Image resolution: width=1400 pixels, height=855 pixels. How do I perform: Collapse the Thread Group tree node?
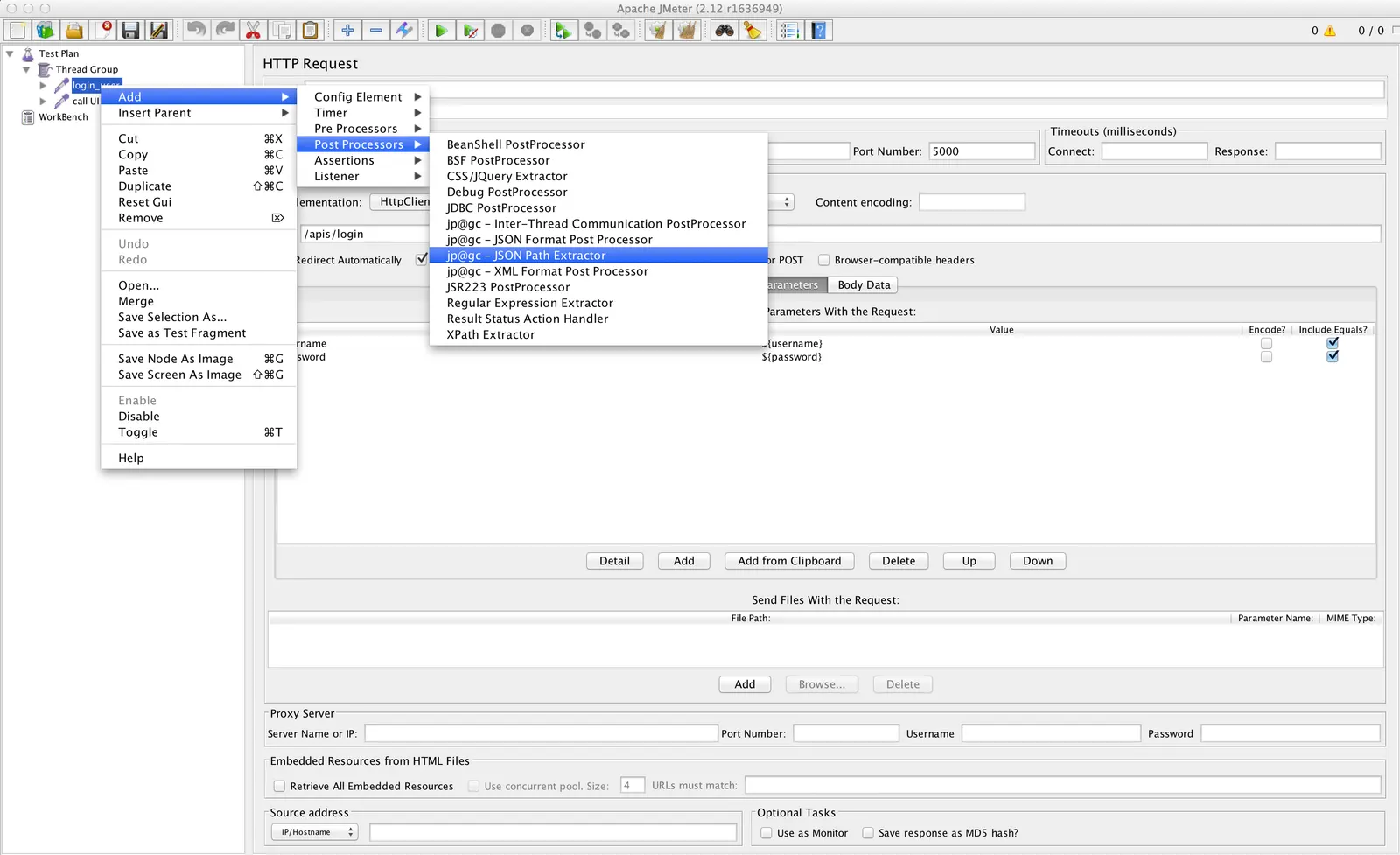[26, 69]
